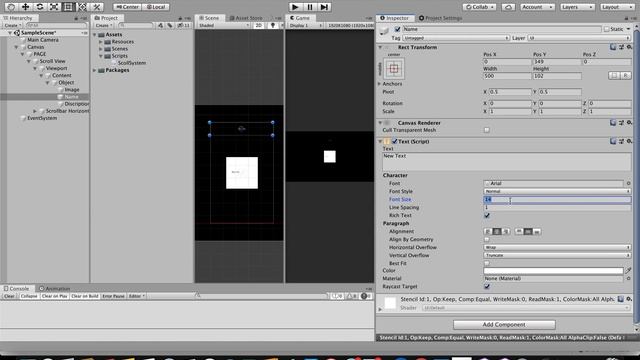Set bottom vertical text alignment

(x=537, y=231)
